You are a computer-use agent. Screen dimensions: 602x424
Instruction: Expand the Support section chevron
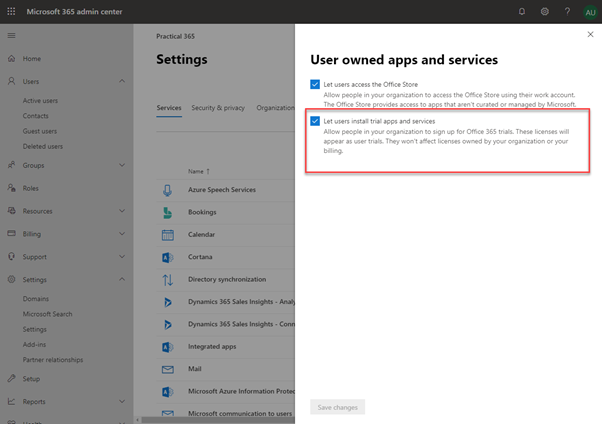click(122, 257)
